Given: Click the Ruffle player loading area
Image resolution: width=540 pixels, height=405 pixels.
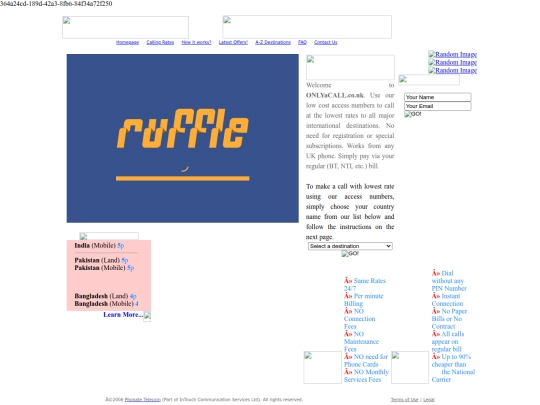Looking at the screenshot, I should (183, 138).
